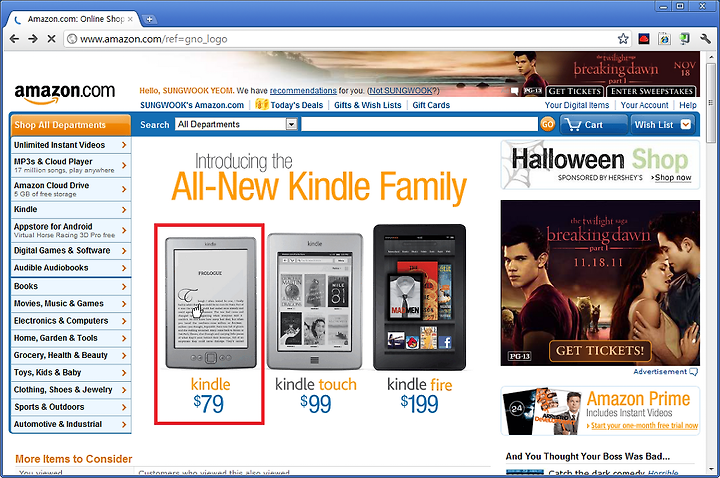The image size is (720, 478).
Task: Select the Kindle Fire $199 product image
Action: click(420, 297)
